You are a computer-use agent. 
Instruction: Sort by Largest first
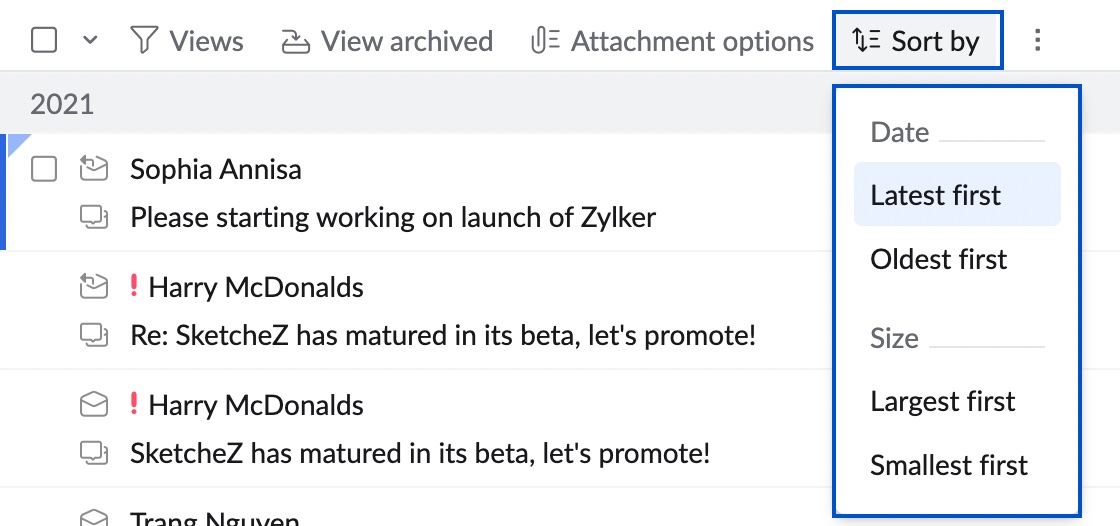(x=942, y=401)
